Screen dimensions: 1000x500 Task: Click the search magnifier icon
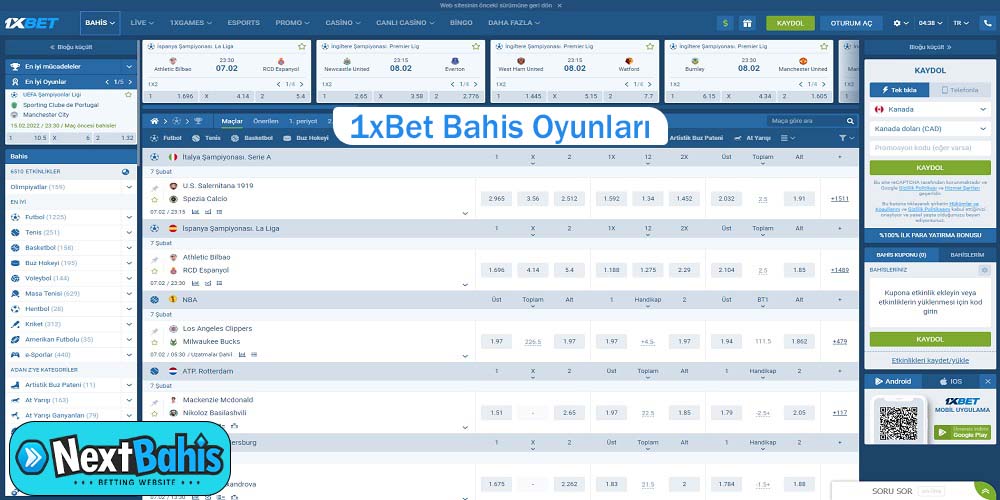[850, 121]
